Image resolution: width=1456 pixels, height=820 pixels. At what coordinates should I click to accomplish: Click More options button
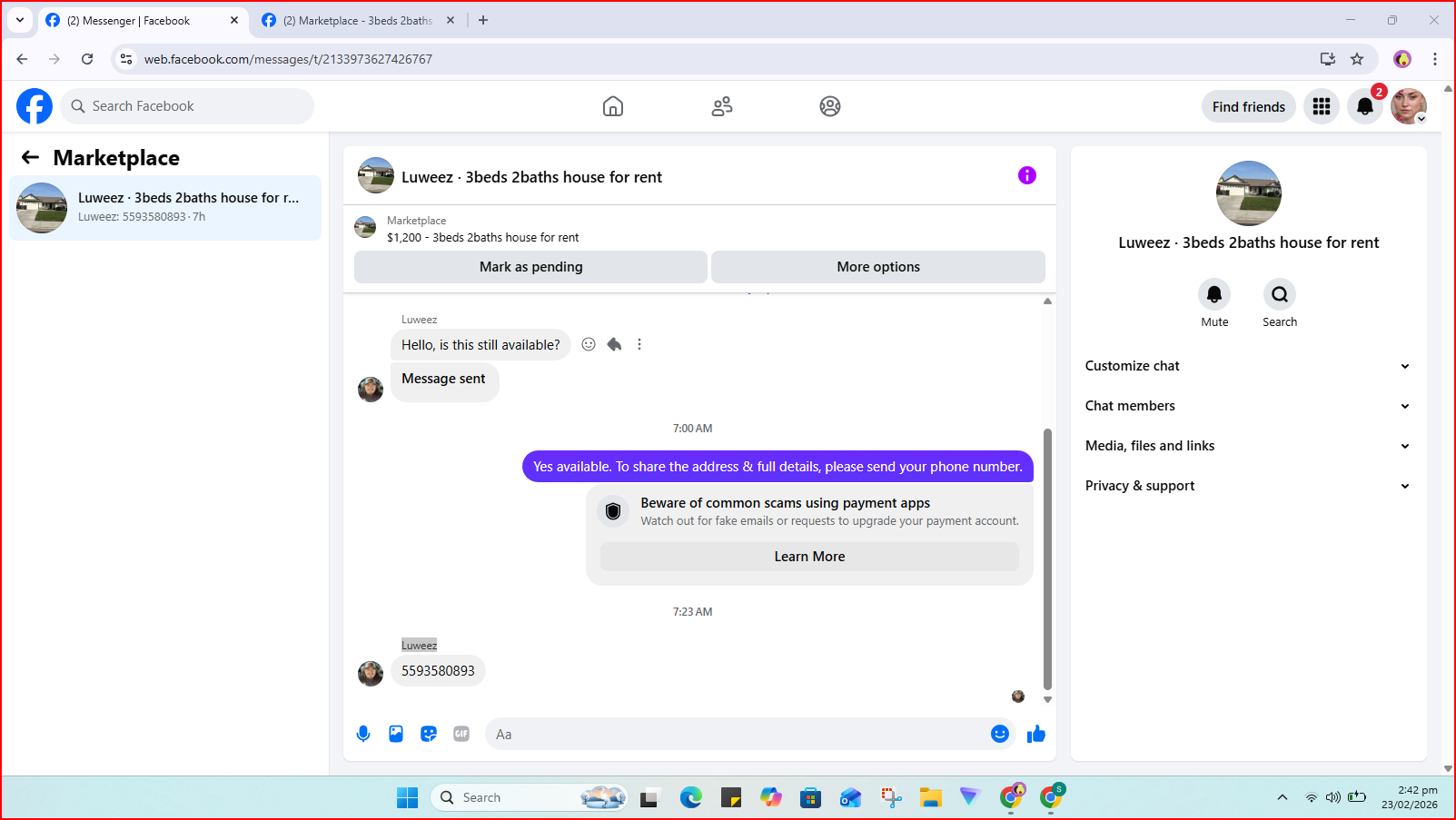(x=878, y=267)
